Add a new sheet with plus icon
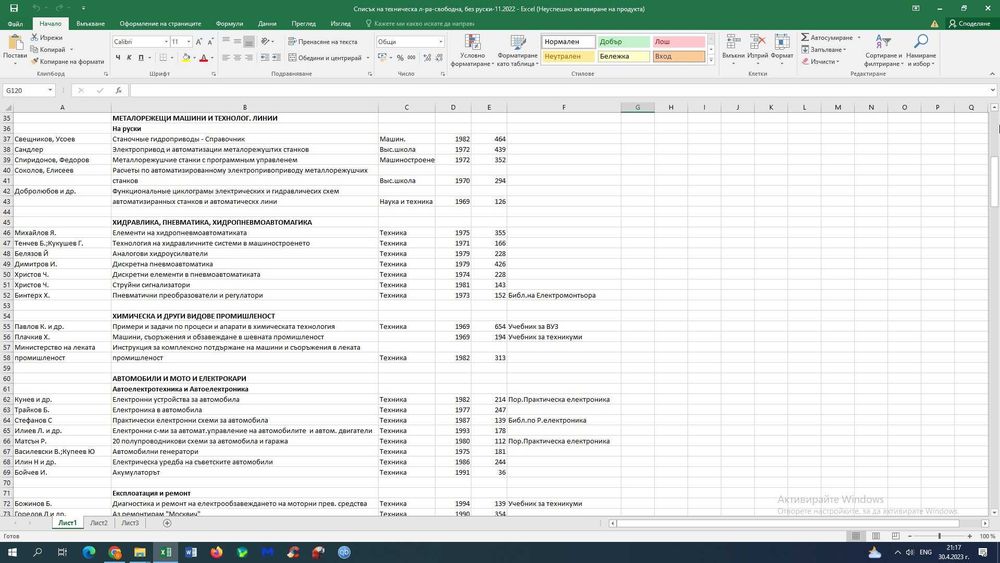The height and width of the screenshot is (563, 1000). (167, 523)
